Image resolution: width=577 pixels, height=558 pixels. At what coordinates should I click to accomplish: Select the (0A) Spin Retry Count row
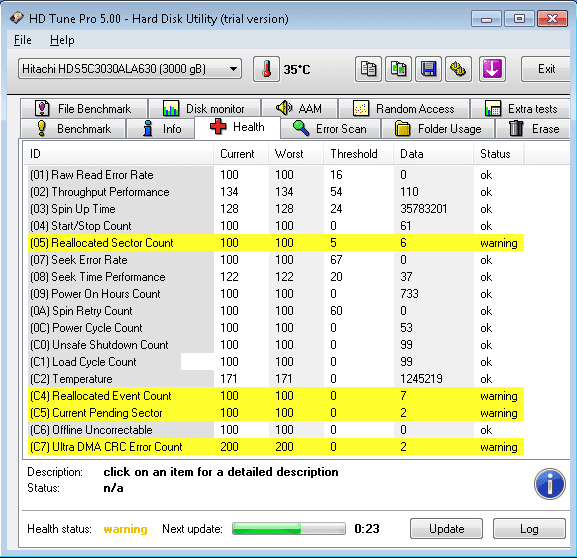tap(276, 311)
